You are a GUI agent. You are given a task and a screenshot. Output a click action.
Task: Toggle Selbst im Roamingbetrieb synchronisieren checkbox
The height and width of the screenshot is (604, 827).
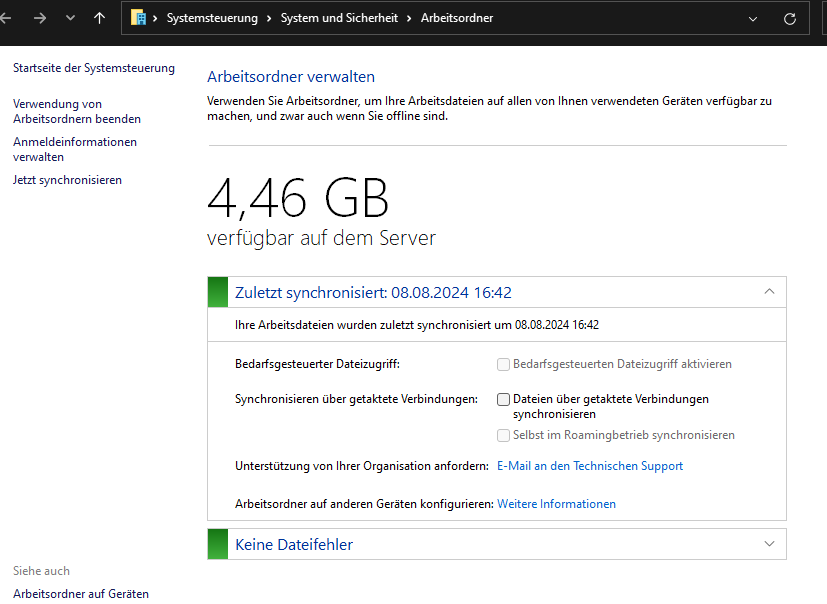tap(503, 435)
